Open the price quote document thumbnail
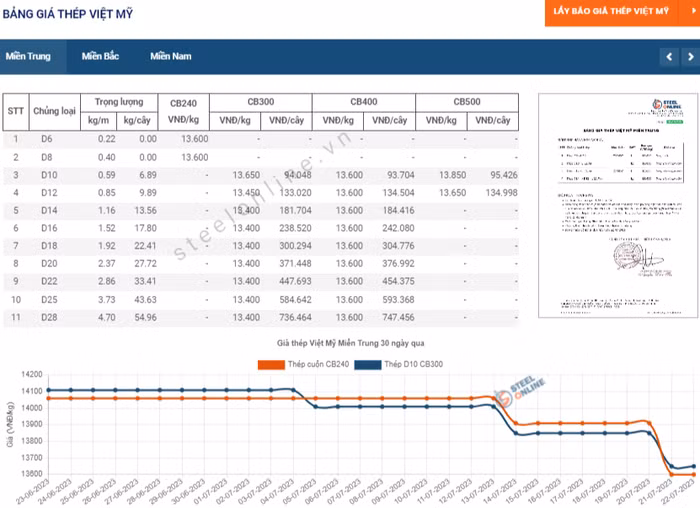Viewport: 700px width, 508px height. pyautogui.click(x=618, y=205)
